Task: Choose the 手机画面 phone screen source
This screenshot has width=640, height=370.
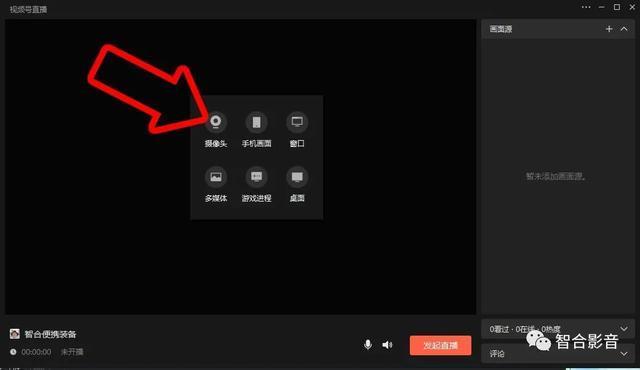Action: [x=256, y=122]
